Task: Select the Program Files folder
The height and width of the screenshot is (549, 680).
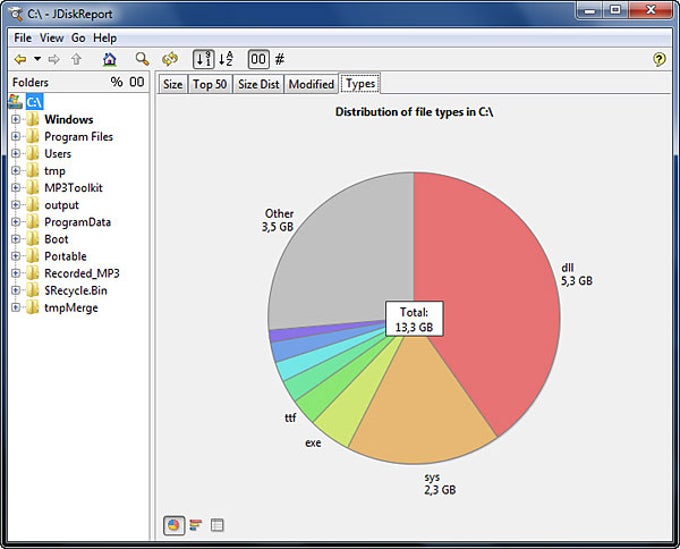Action: tap(78, 137)
